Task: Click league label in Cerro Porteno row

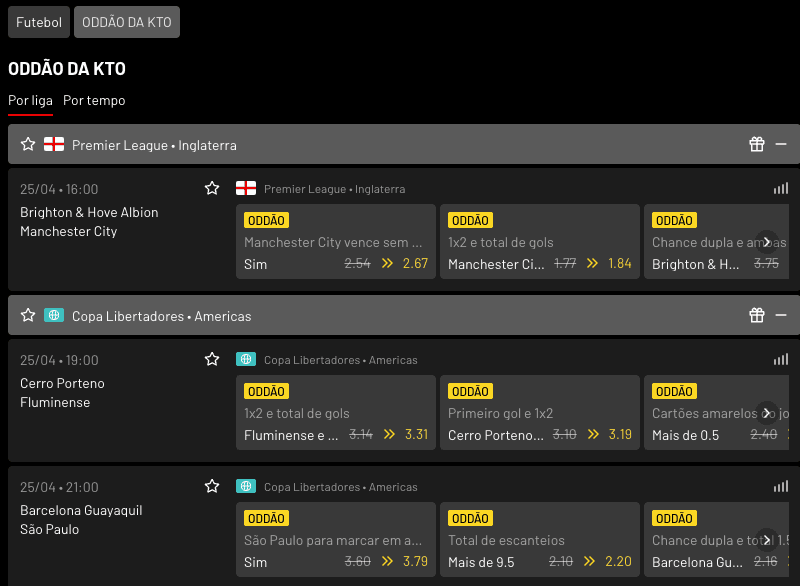Action: [341, 360]
